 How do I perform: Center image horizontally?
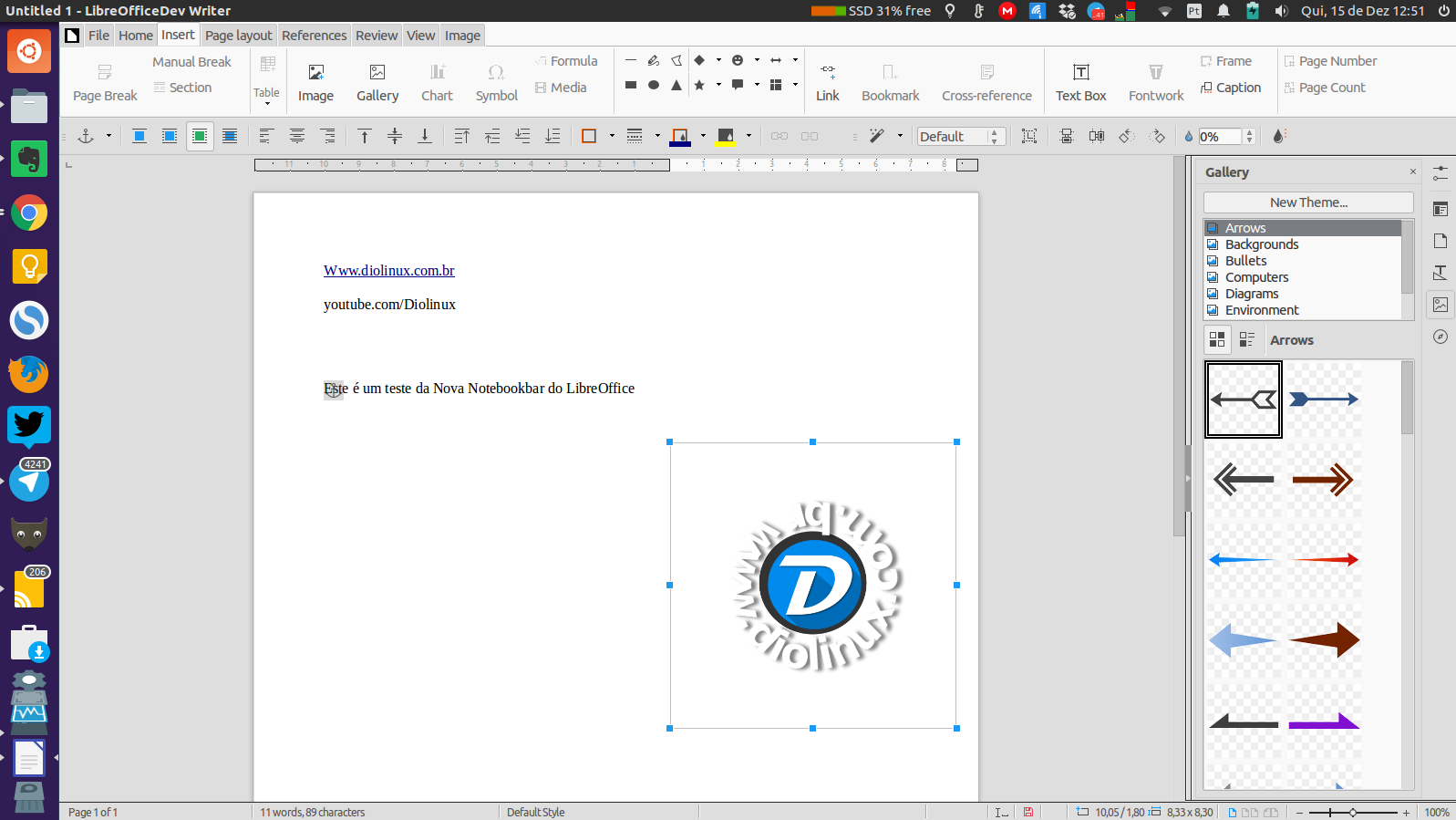[x=297, y=136]
